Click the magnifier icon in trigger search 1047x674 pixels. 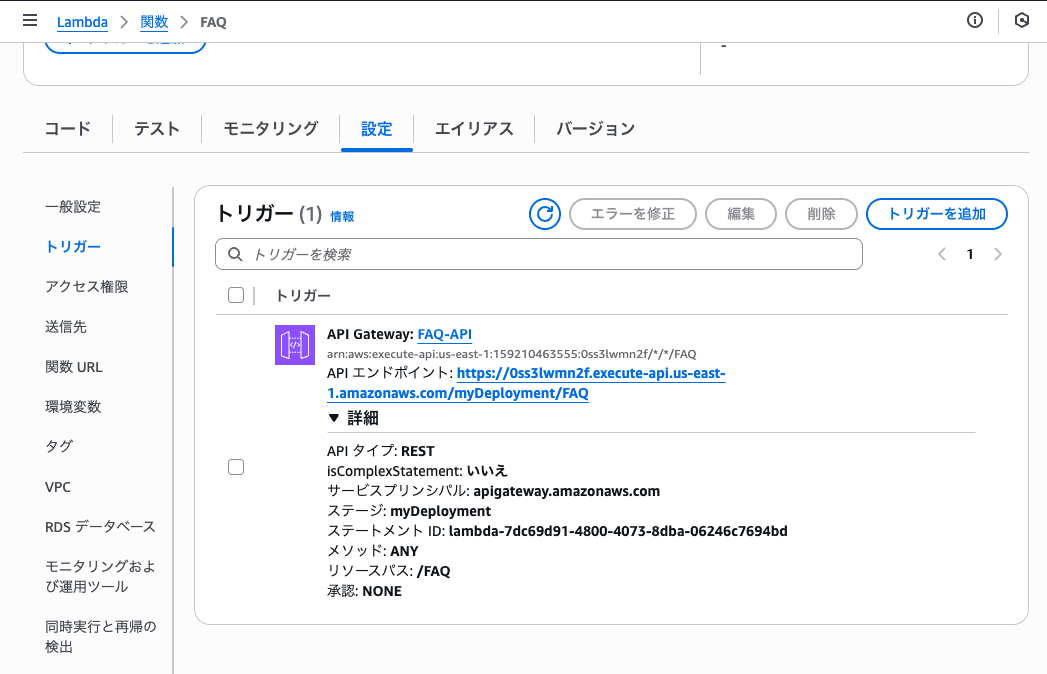(234, 255)
